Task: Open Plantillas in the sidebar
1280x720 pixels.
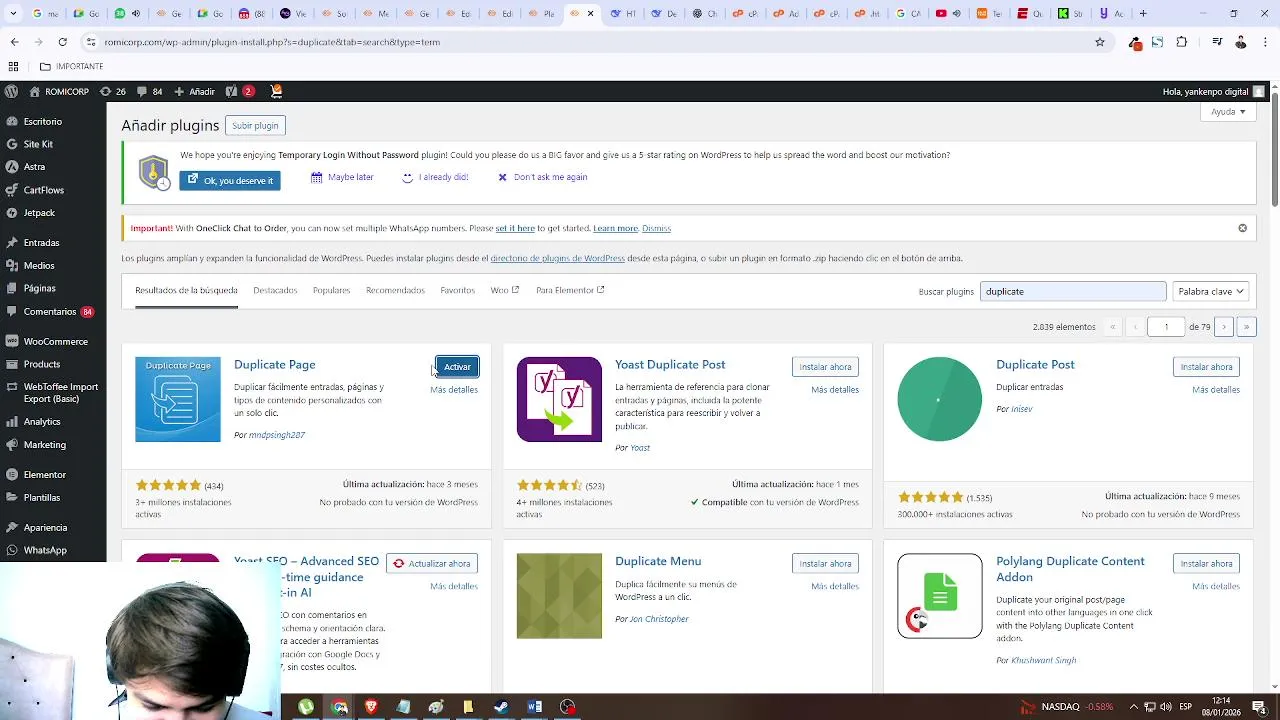Action: pos(42,498)
